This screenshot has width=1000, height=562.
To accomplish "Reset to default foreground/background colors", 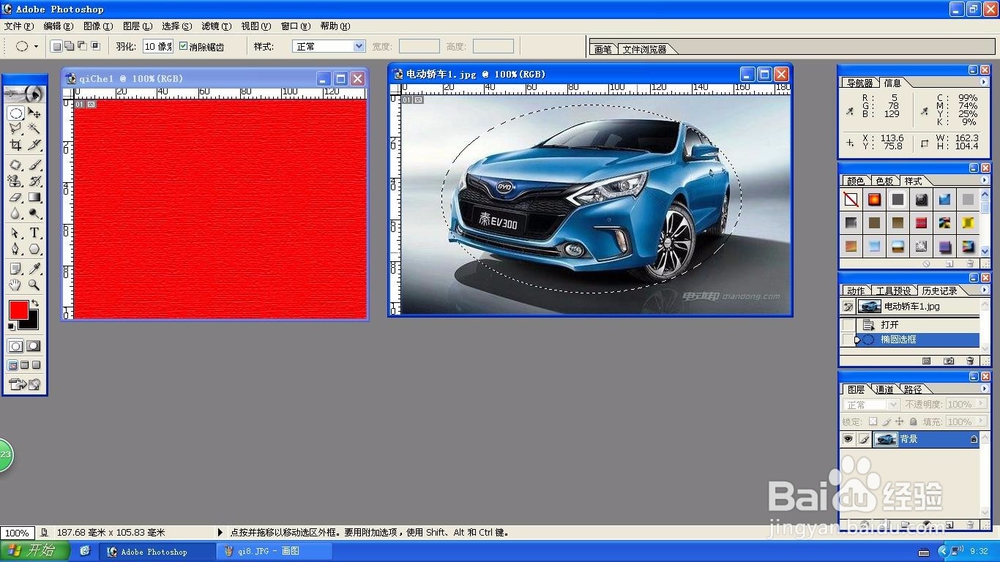I will pos(11,326).
